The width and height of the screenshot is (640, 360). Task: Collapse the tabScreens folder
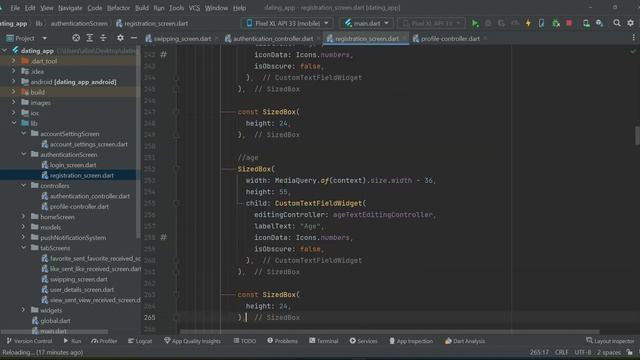pos(24,248)
